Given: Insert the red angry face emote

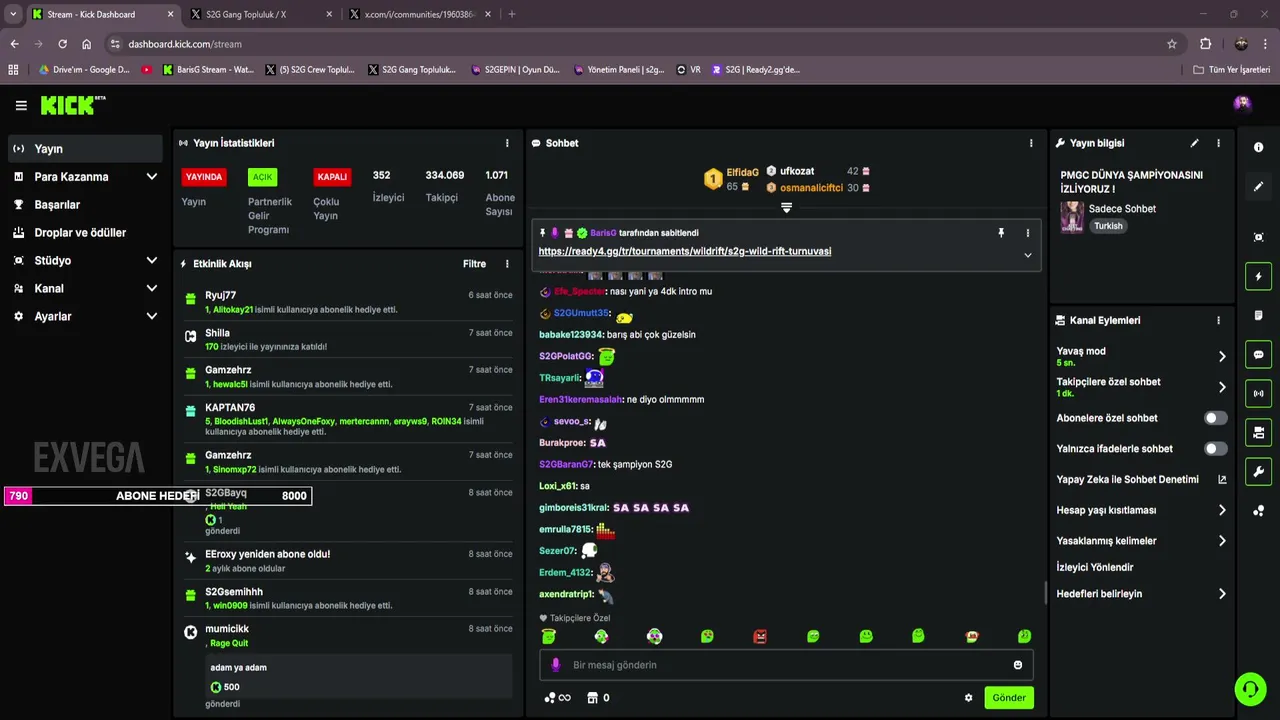Looking at the screenshot, I should [760, 636].
